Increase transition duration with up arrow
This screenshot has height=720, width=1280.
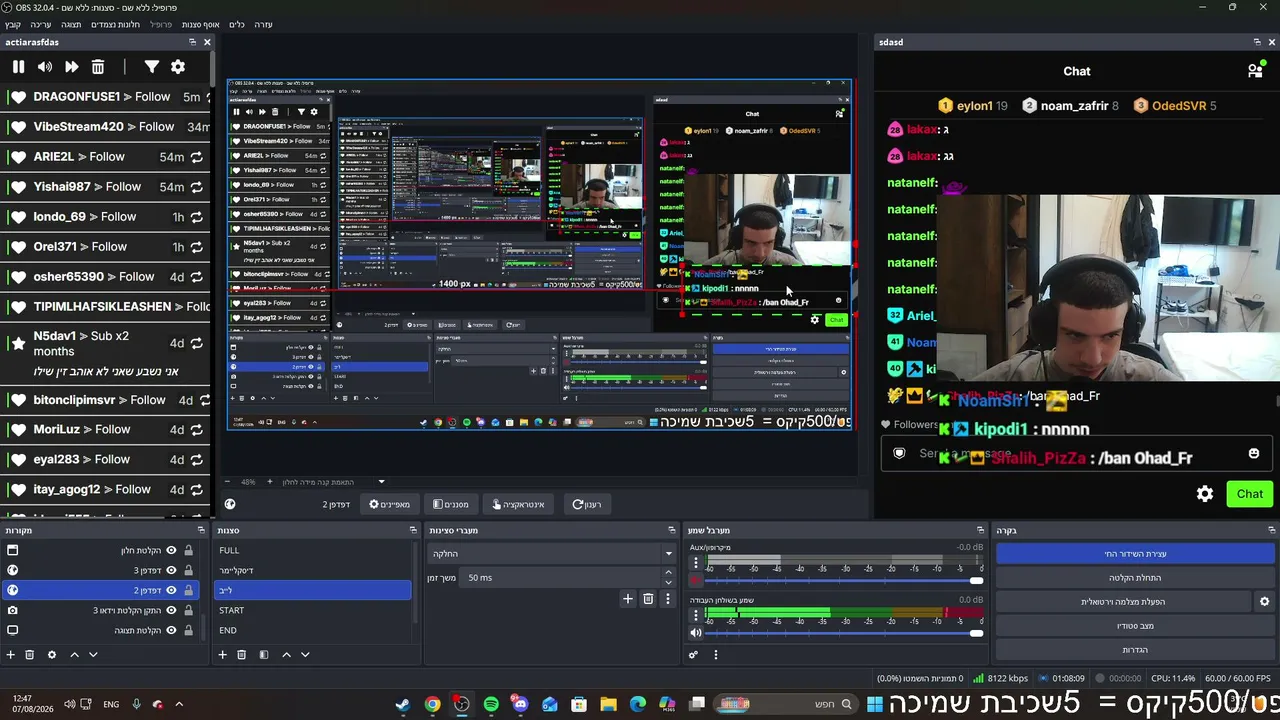[x=668, y=573]
